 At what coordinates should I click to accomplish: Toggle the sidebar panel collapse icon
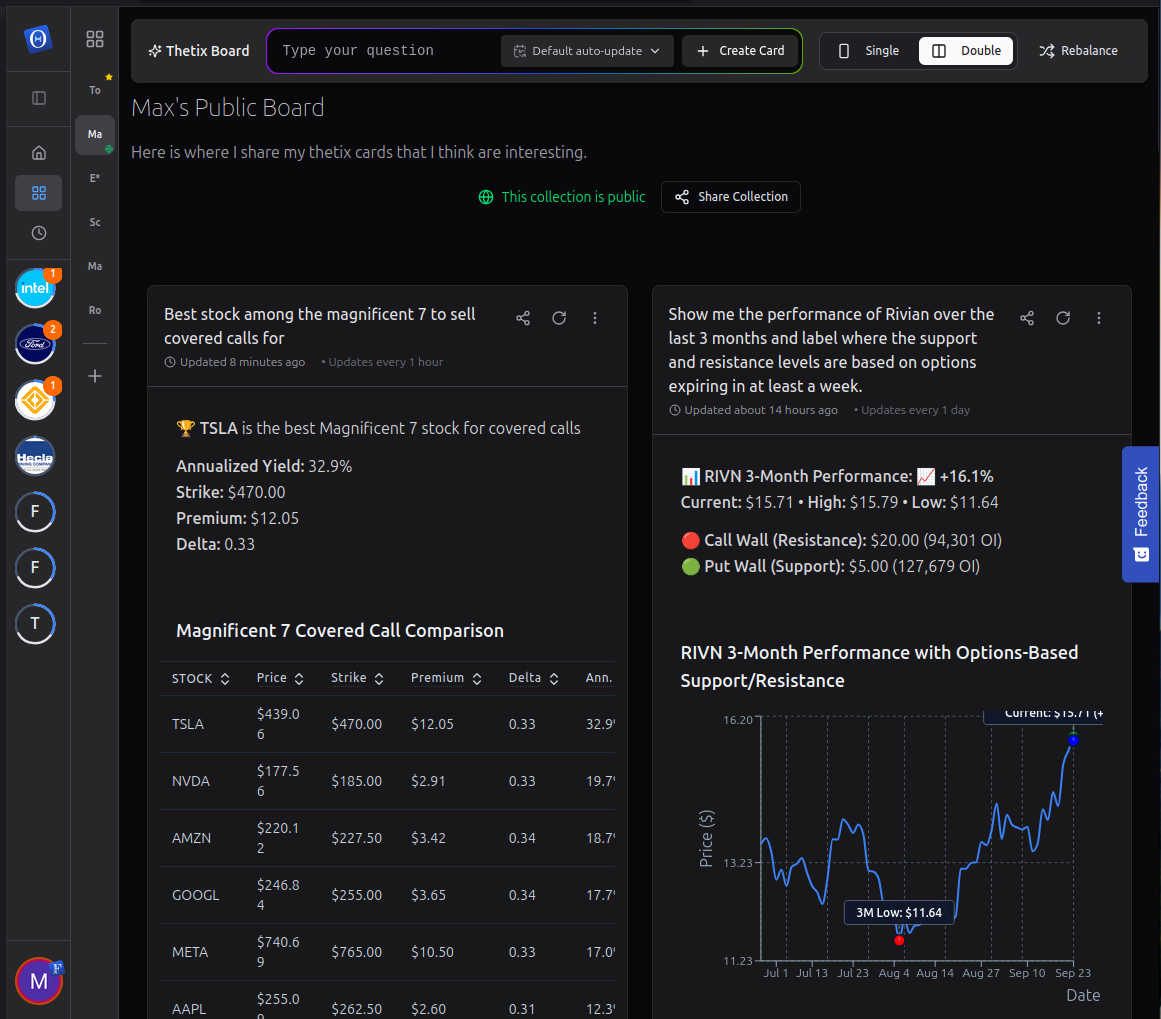(x=39, y=98)
